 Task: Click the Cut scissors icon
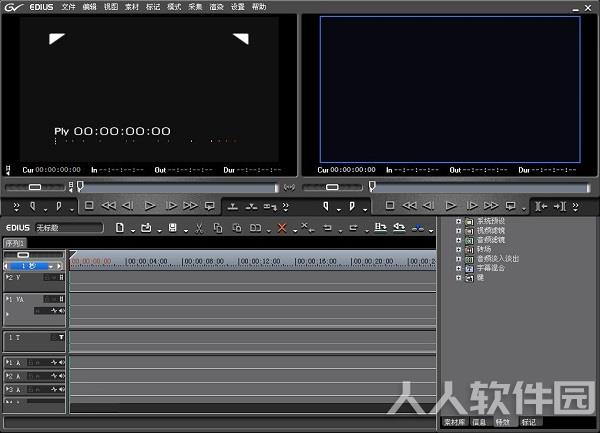point(199,228)
